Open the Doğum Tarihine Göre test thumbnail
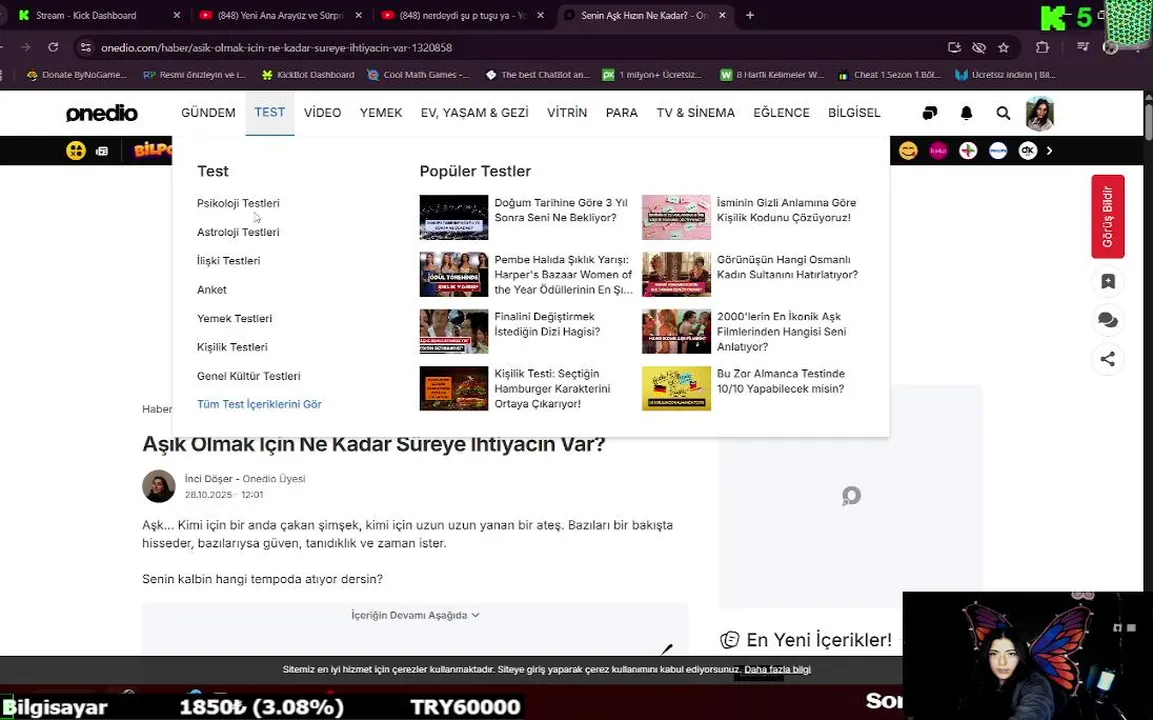 click(454, 217)
